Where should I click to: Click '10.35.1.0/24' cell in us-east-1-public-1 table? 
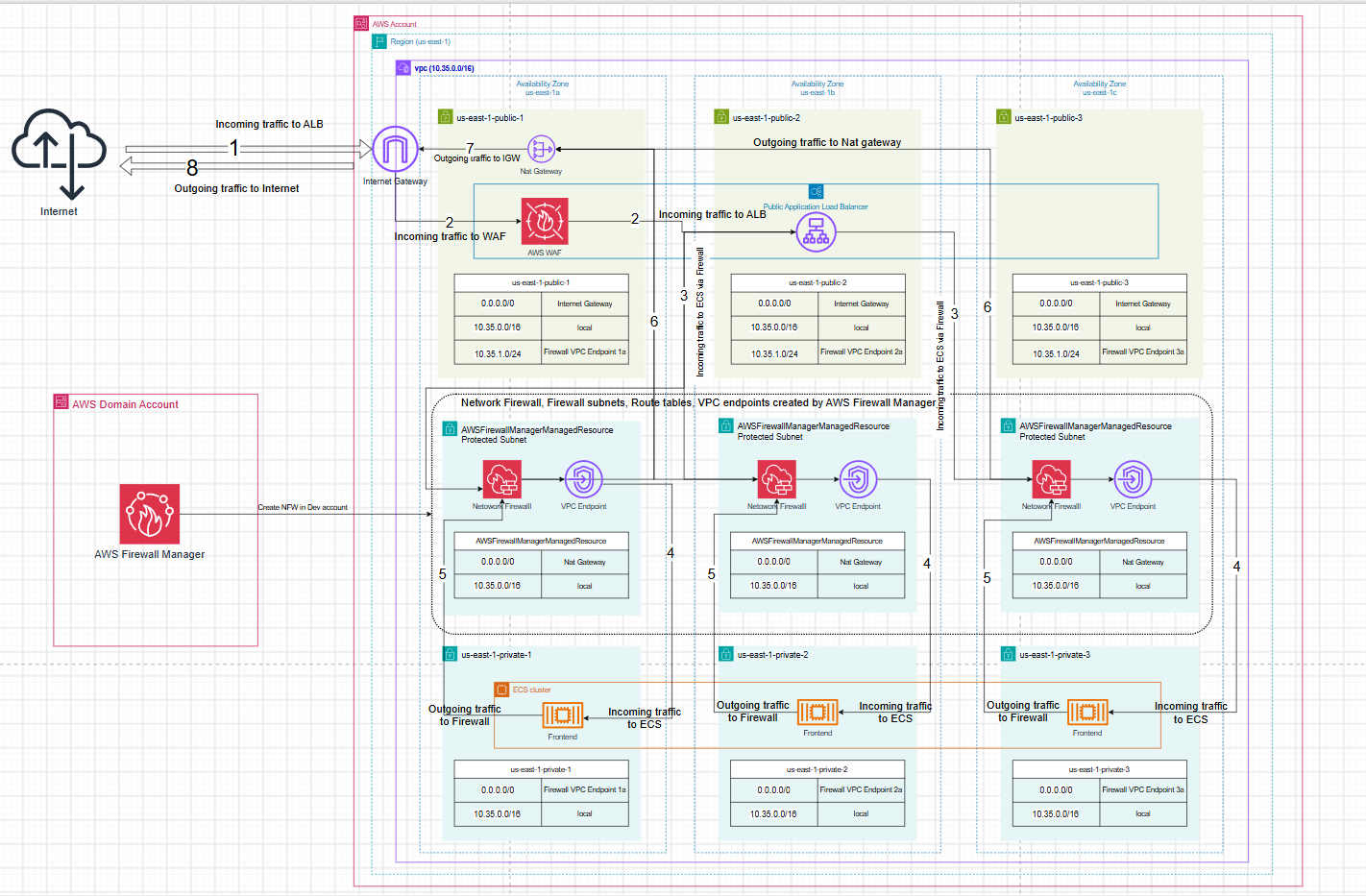[498, 353]
